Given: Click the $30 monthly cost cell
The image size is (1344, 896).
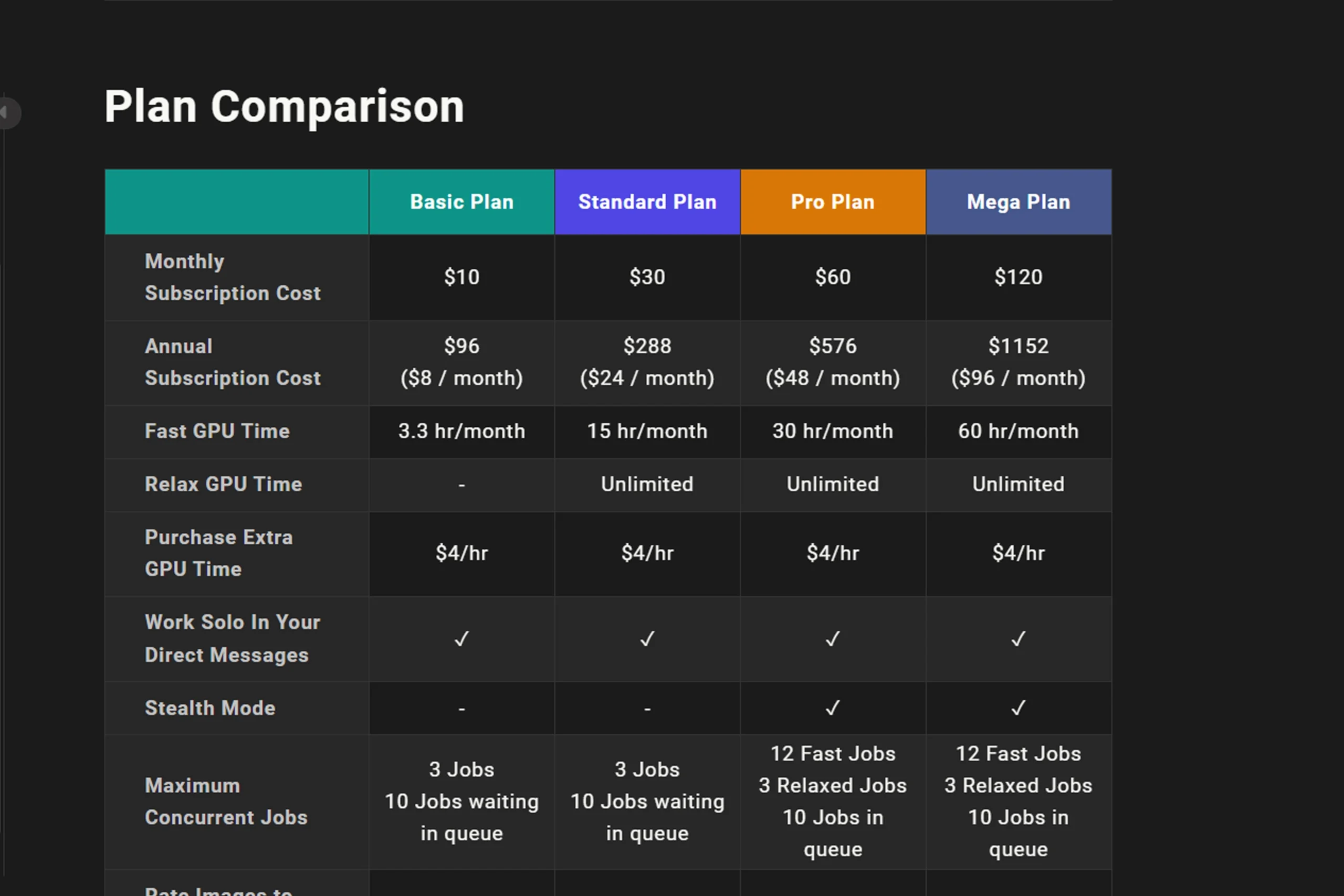Looking at the screenshot, I should (647, 278).
